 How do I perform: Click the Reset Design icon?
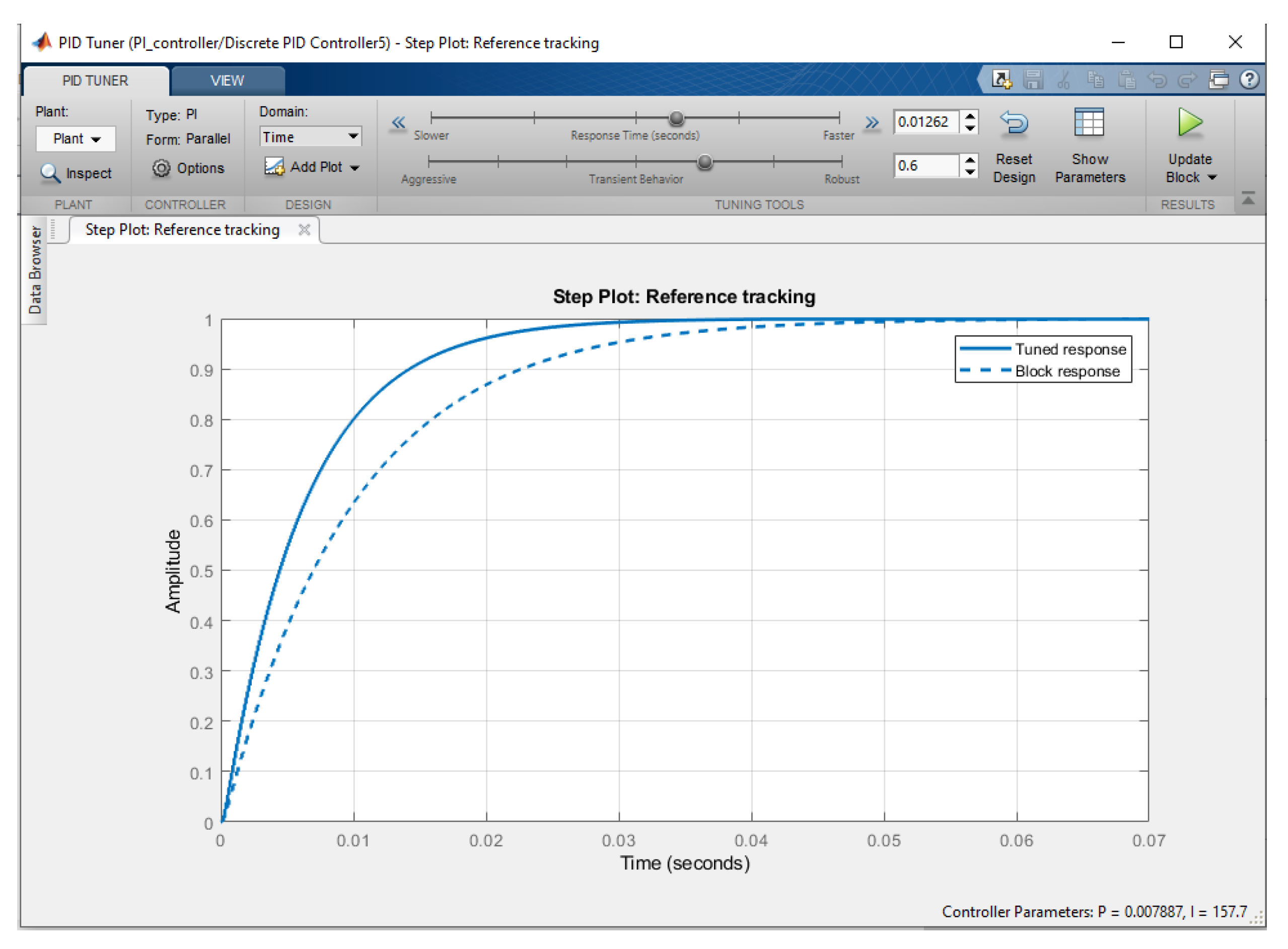point(1014,123)
